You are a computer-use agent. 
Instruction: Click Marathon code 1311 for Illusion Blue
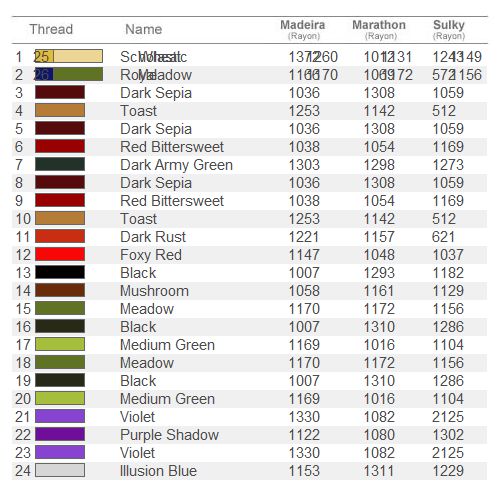tap(379, 471)
